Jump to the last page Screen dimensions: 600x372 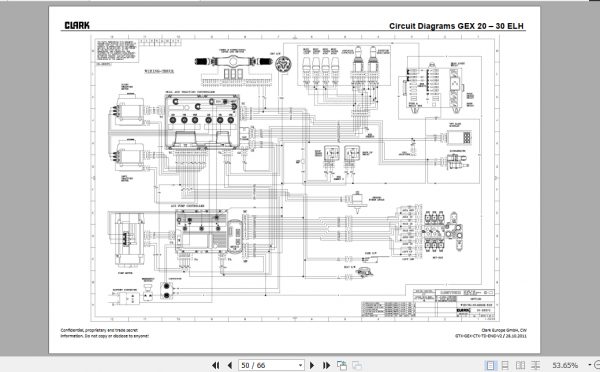(x=326, y=365)
